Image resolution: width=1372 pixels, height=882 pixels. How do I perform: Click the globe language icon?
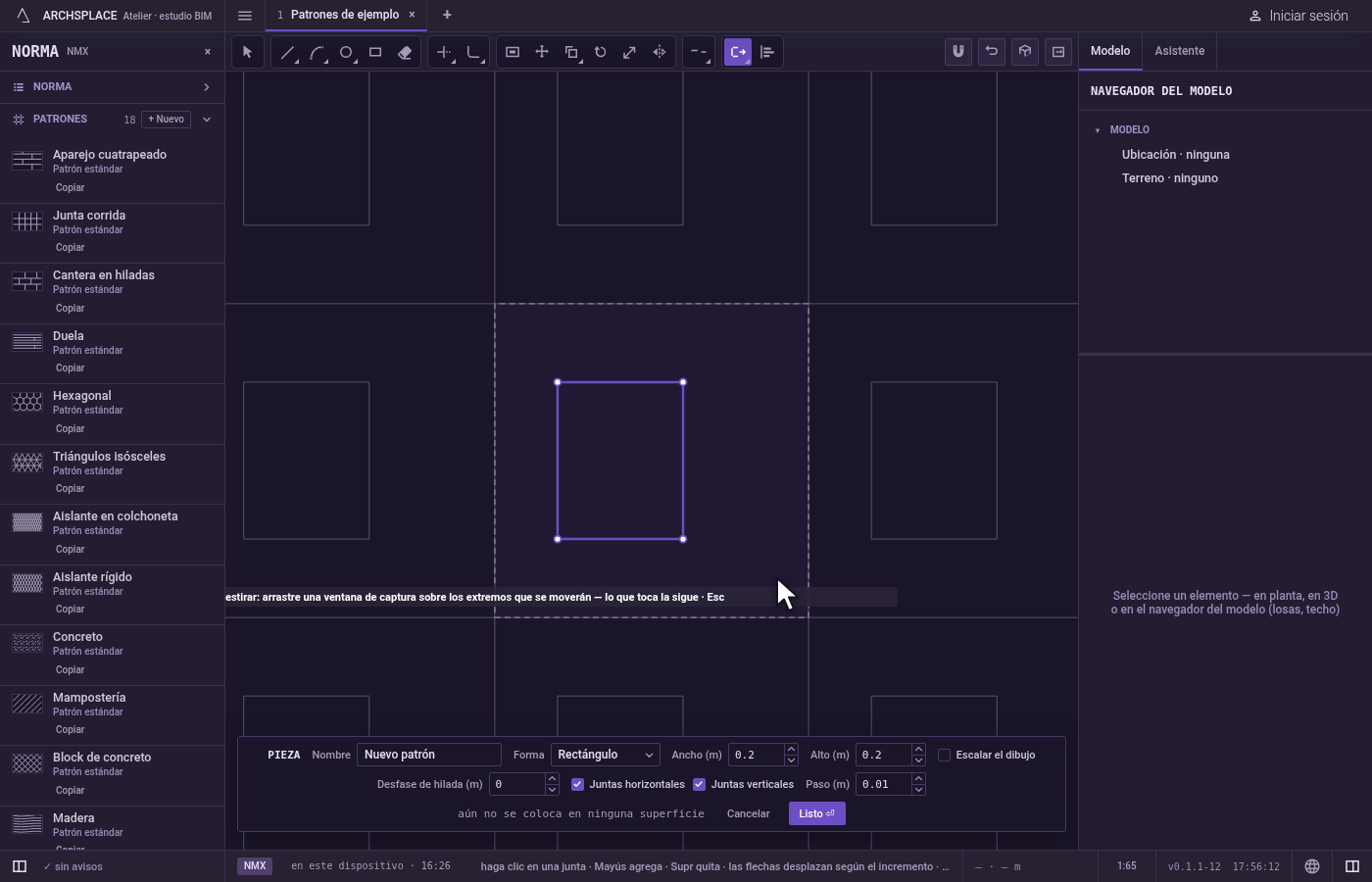pos(1312,866)
